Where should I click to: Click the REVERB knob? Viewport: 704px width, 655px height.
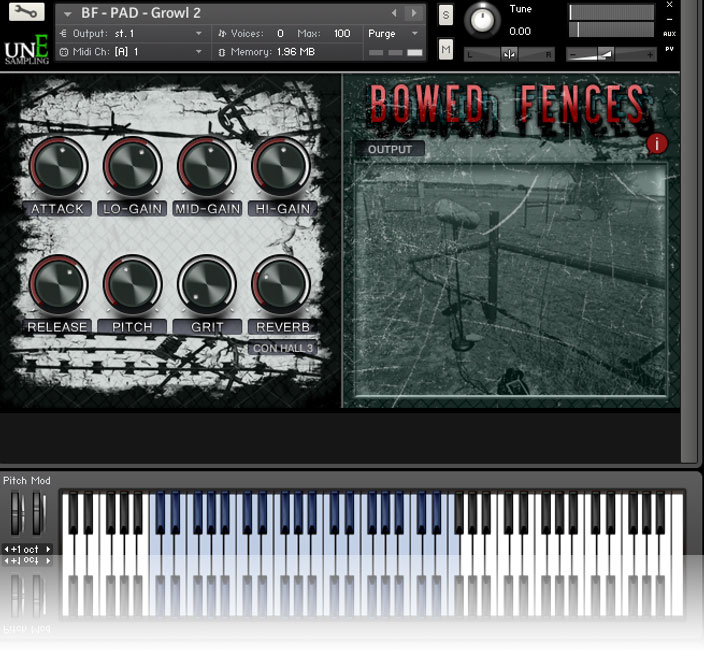pos(280,284)
